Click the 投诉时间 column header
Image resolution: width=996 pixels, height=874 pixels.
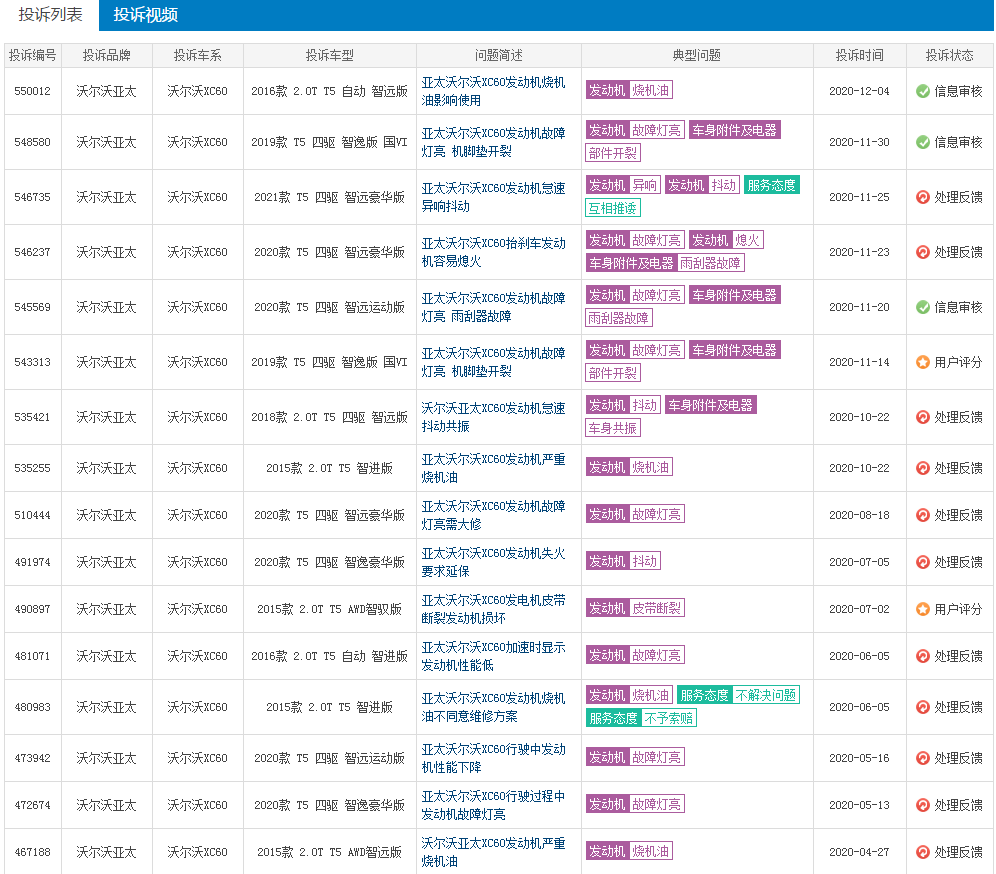859,55
